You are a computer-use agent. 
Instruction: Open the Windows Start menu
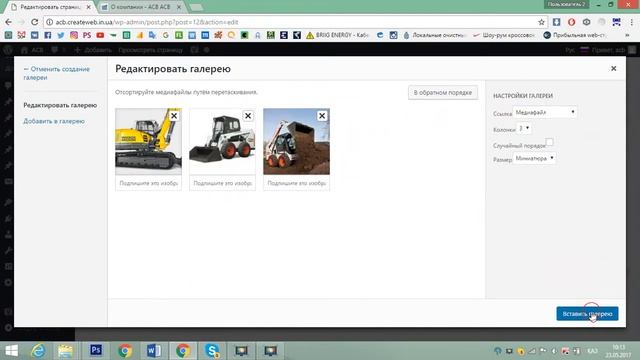11,350
